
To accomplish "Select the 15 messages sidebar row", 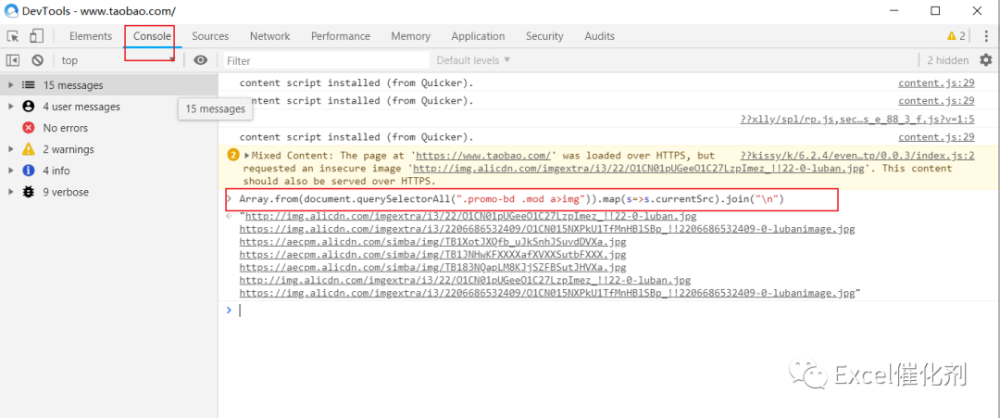I will point(109,85).
